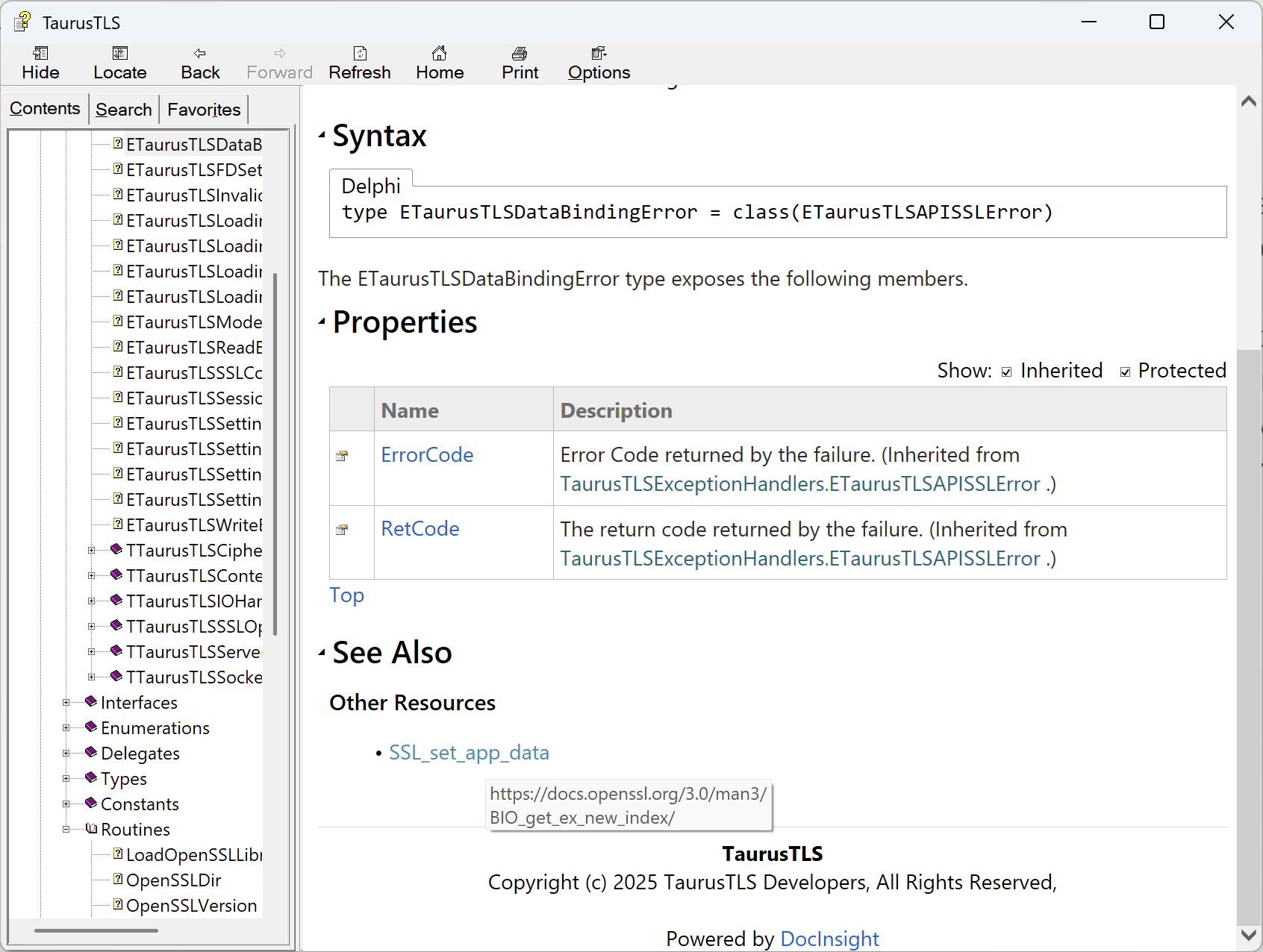The image size is (1263, 952).
Task: Select the ETaurusTLSReadE tree item
Action: point(194,347)
